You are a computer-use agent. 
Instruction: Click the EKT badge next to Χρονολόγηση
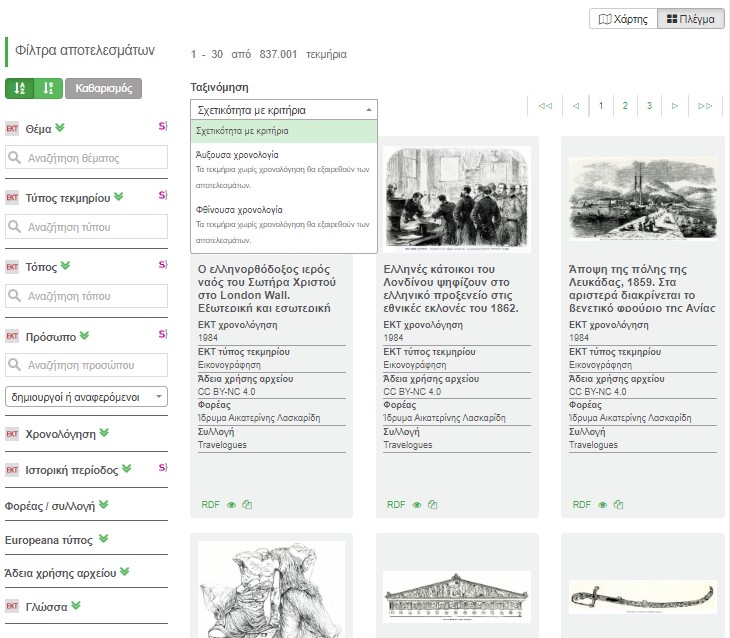coord(12,434)
